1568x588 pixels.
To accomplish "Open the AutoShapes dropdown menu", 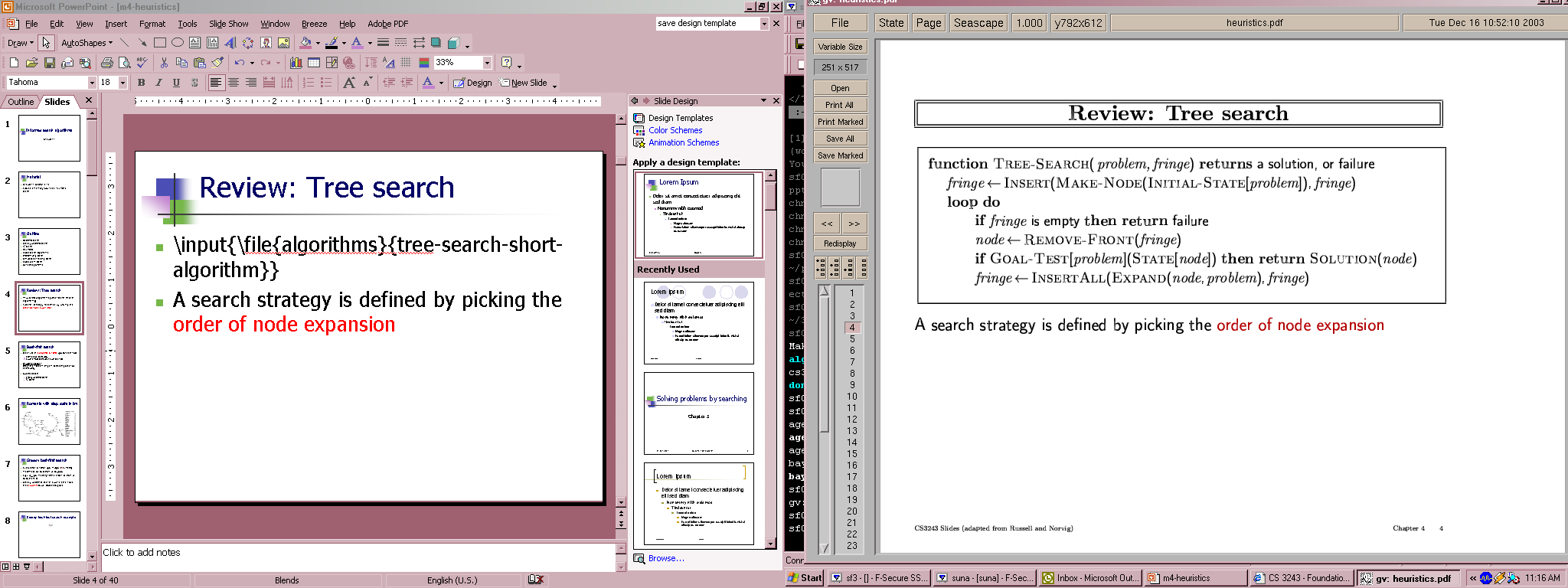I will coord(87,43).
